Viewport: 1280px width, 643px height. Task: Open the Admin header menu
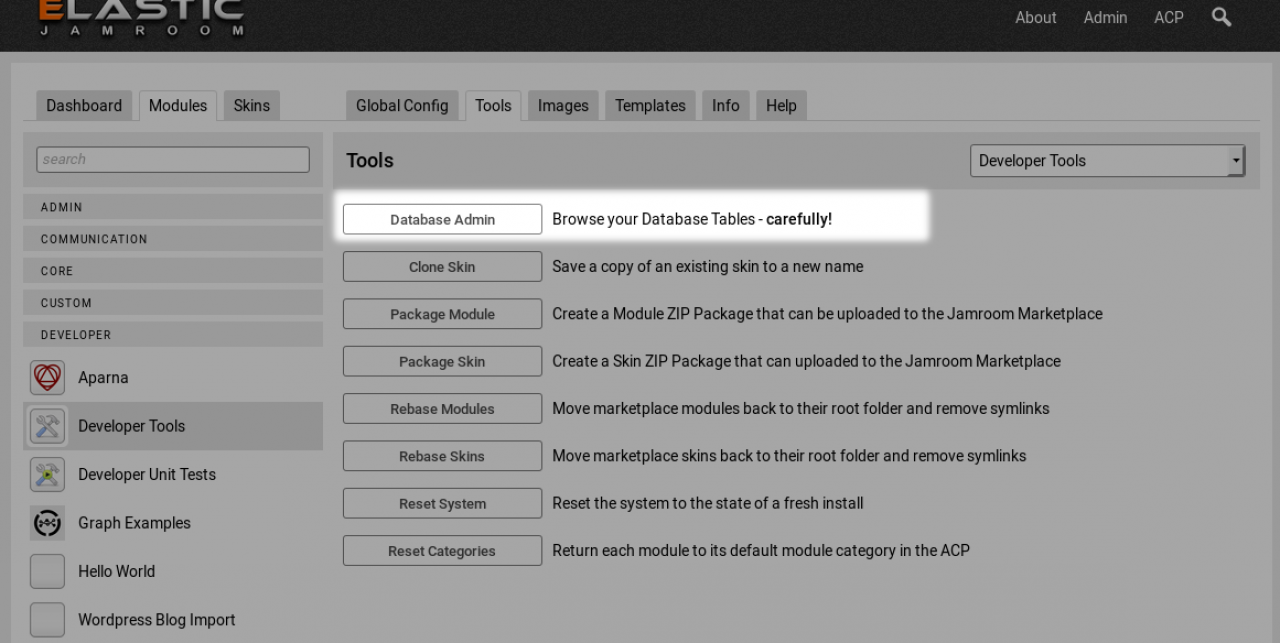[1105, 18]
